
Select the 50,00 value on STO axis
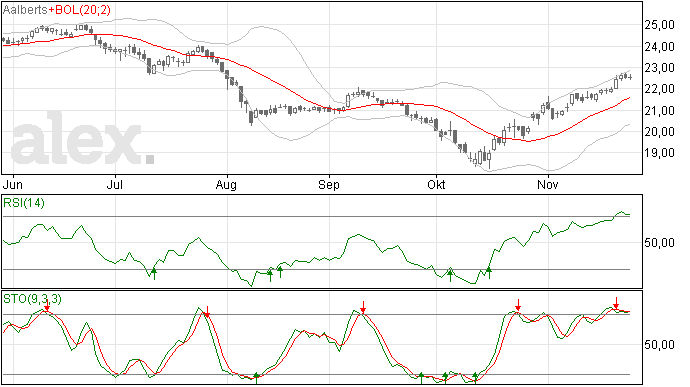pyautogui.click(x=659, y=345)
